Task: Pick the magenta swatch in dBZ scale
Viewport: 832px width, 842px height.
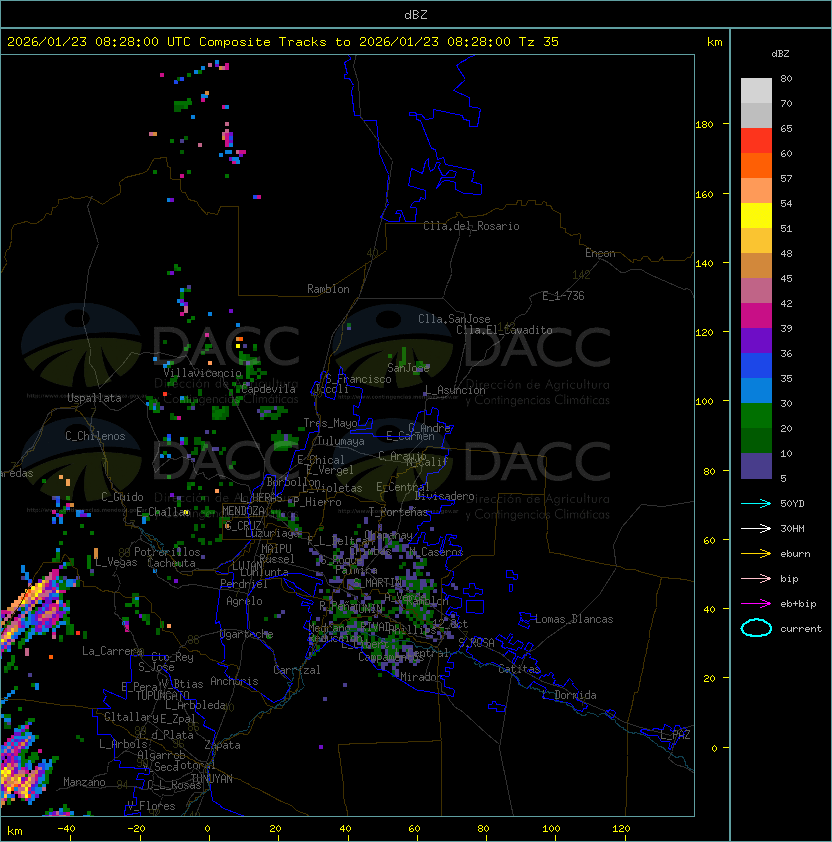Action: point(756,316)
